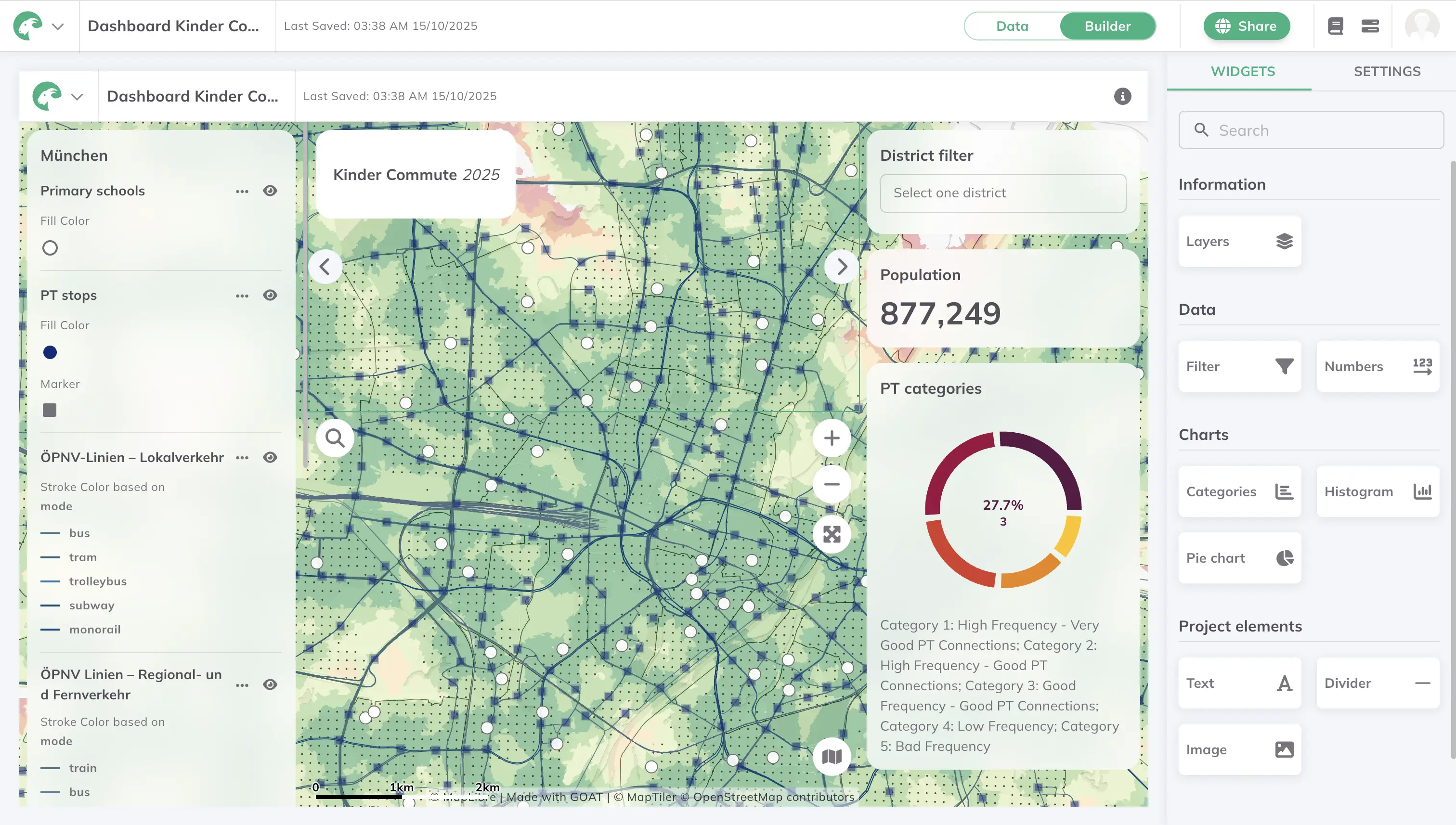Expand the top-left logo menu chevron

point(58,26)
